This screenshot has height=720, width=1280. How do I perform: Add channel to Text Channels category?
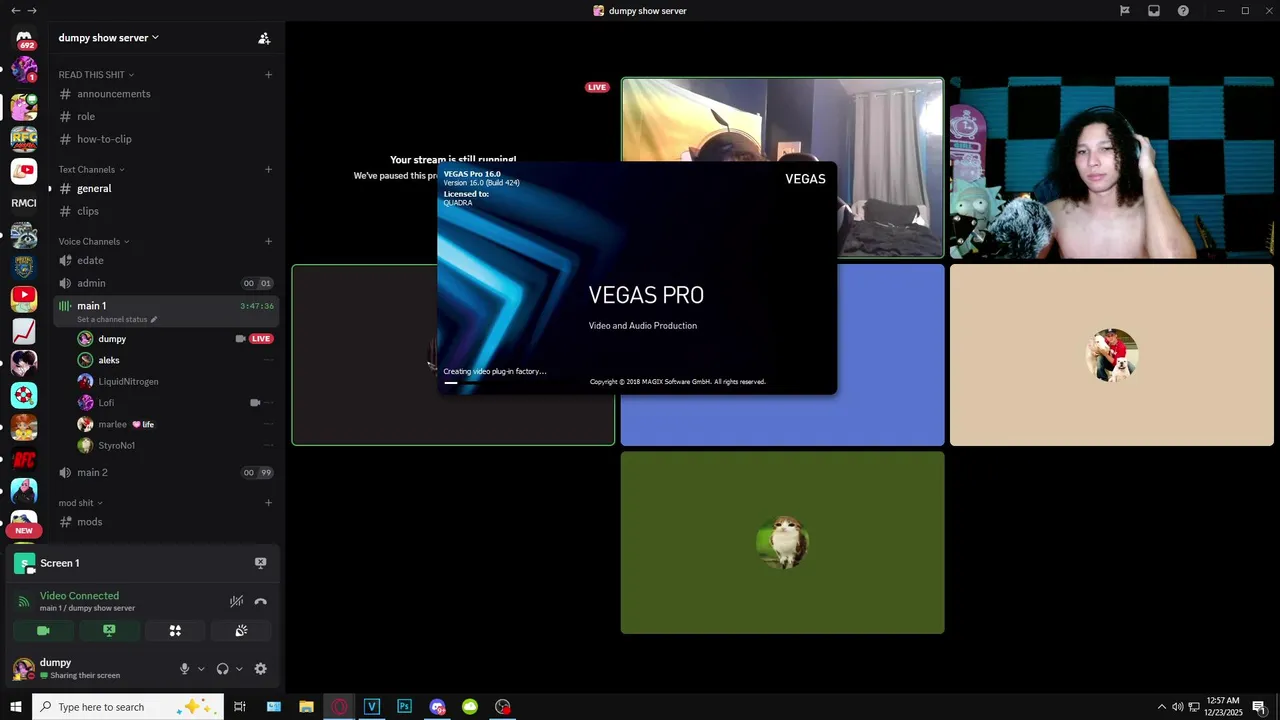[268, 169]
